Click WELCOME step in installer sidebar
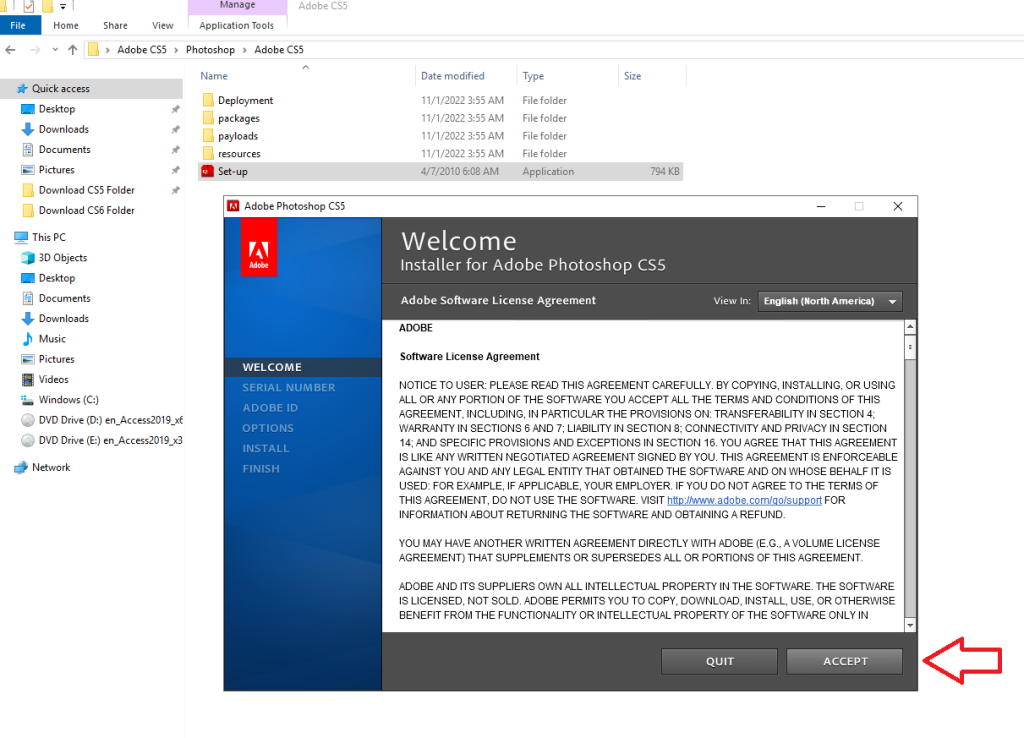 pos(272,367)
